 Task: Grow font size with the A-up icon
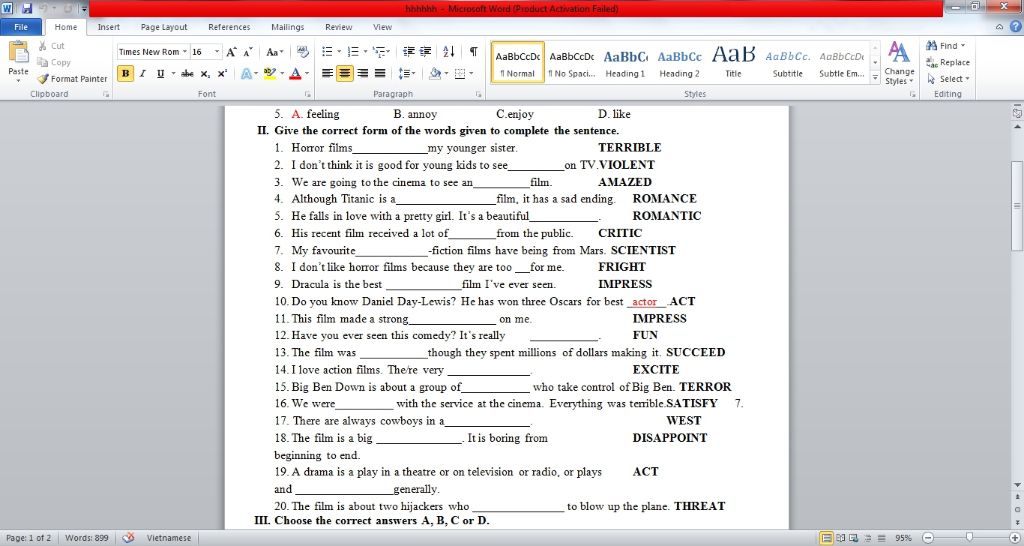coord(231,52)
